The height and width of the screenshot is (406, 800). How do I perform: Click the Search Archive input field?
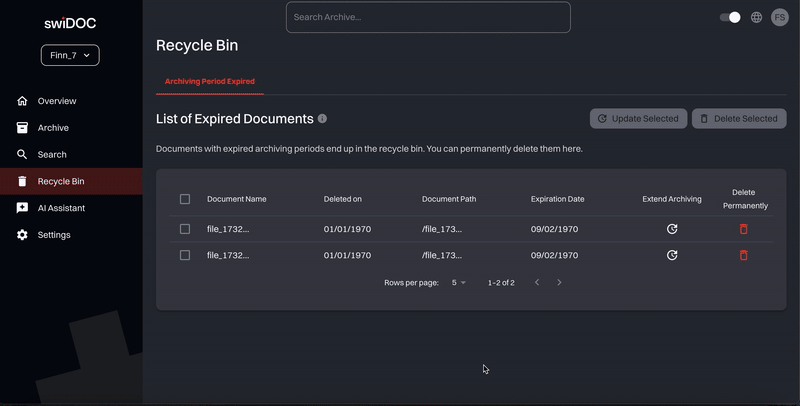(x=428, y=17)
